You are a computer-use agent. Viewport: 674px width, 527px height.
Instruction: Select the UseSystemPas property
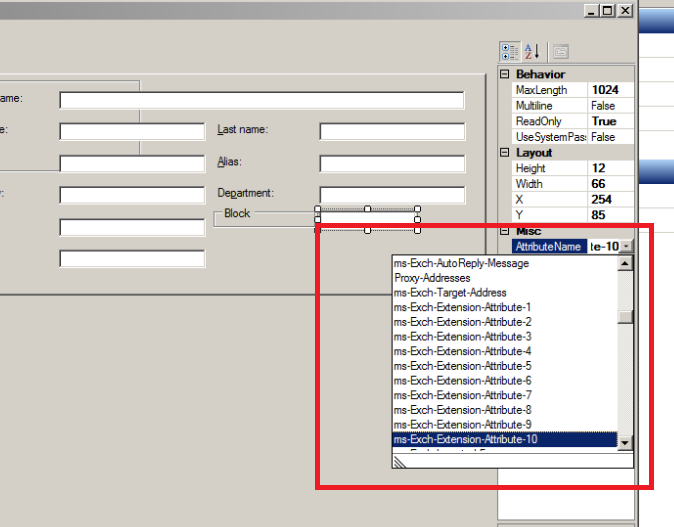(x=549, y=137)
